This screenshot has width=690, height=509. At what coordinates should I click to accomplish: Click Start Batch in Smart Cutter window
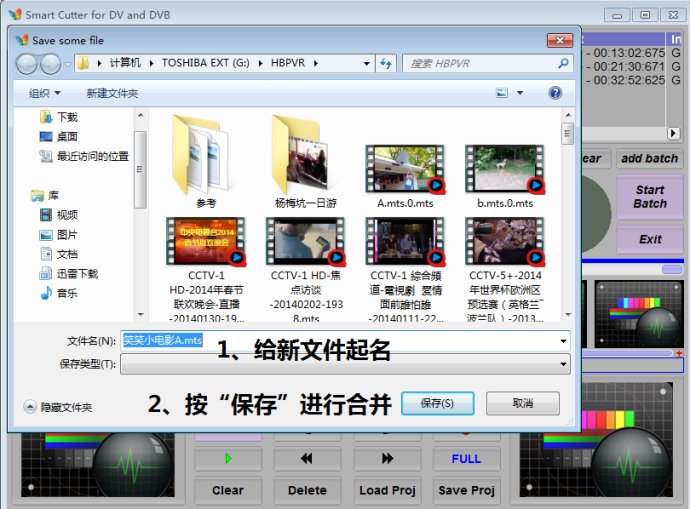[650, 197]
